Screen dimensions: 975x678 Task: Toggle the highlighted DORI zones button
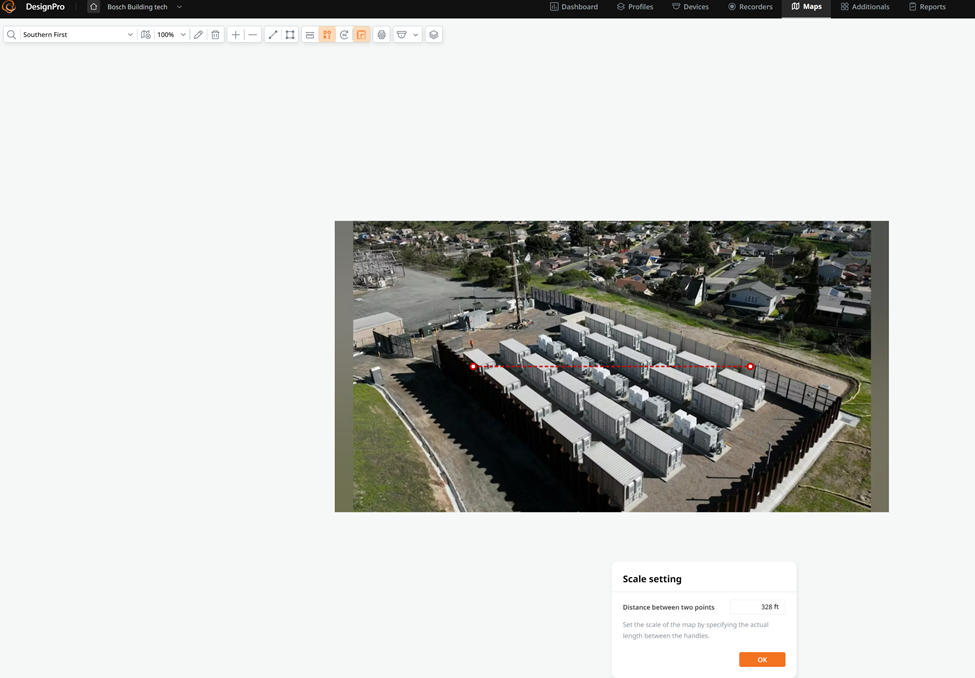pos(327,35)
